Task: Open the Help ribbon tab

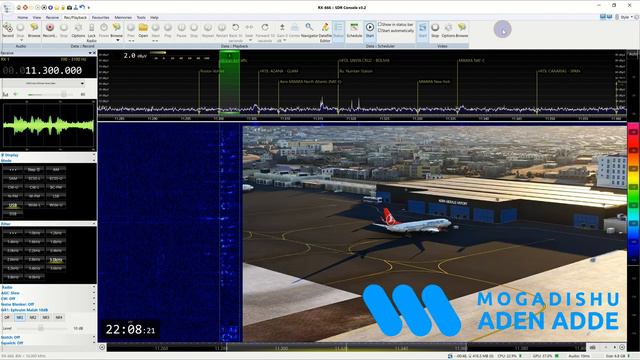Action: coord(154,18)
